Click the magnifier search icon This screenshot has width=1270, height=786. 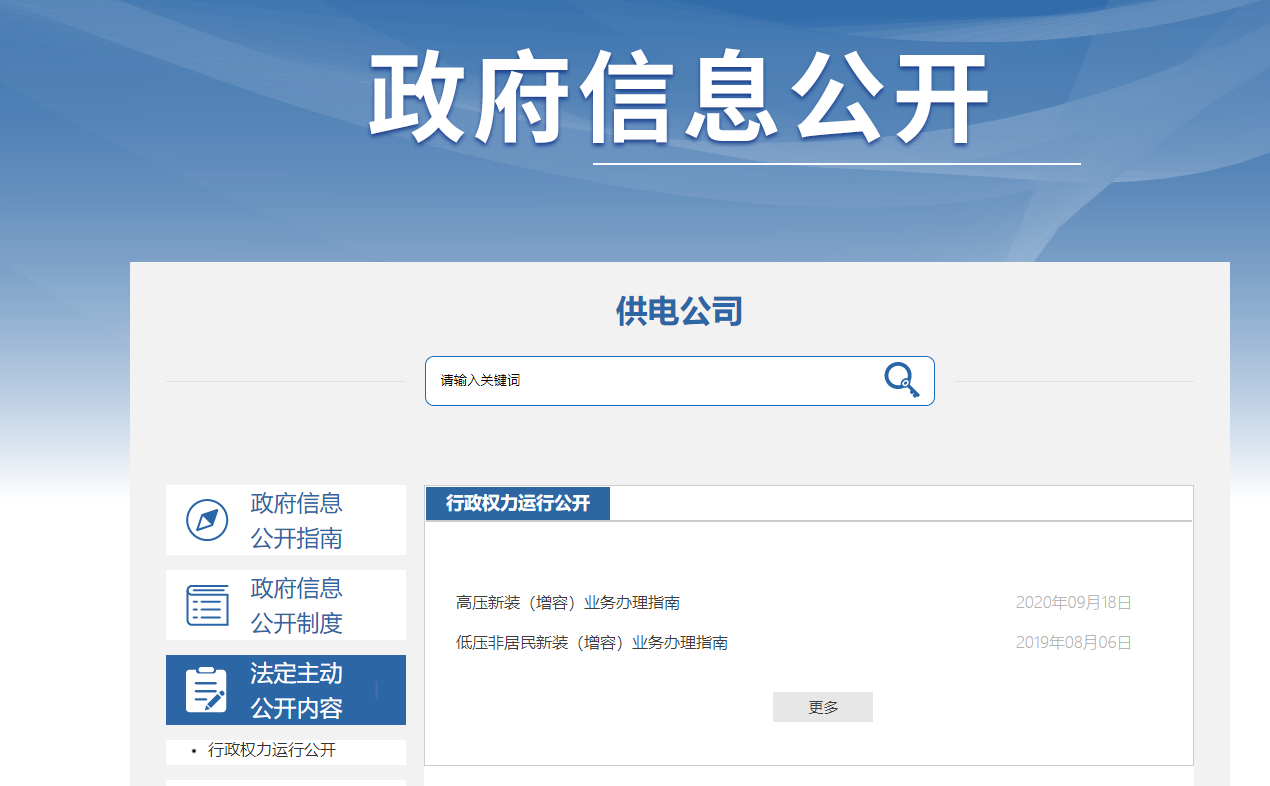(901, 381)
